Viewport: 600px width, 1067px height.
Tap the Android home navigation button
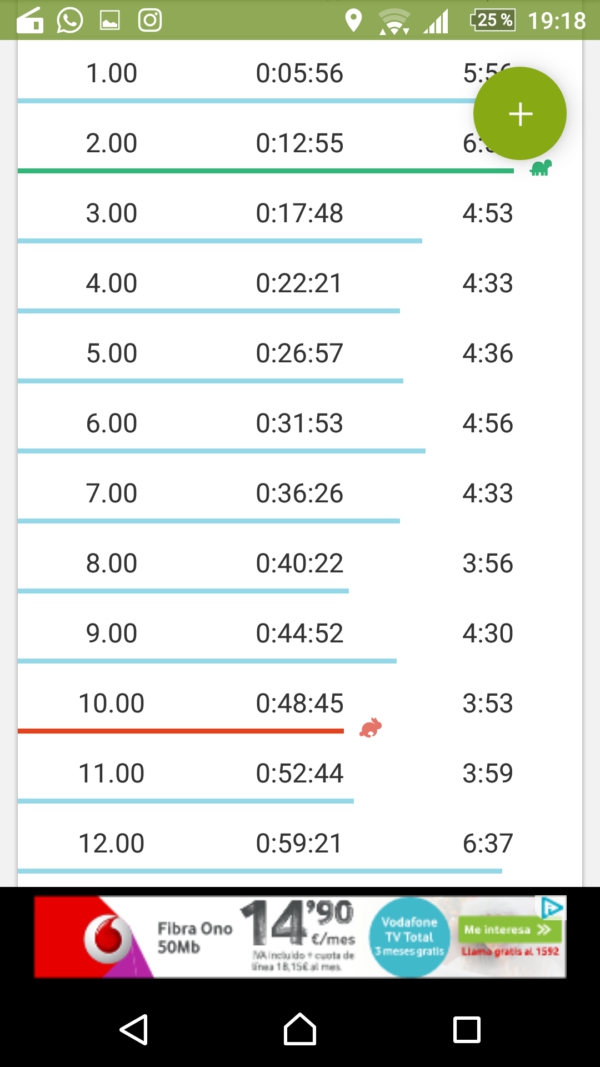[x=300, y=1029]
